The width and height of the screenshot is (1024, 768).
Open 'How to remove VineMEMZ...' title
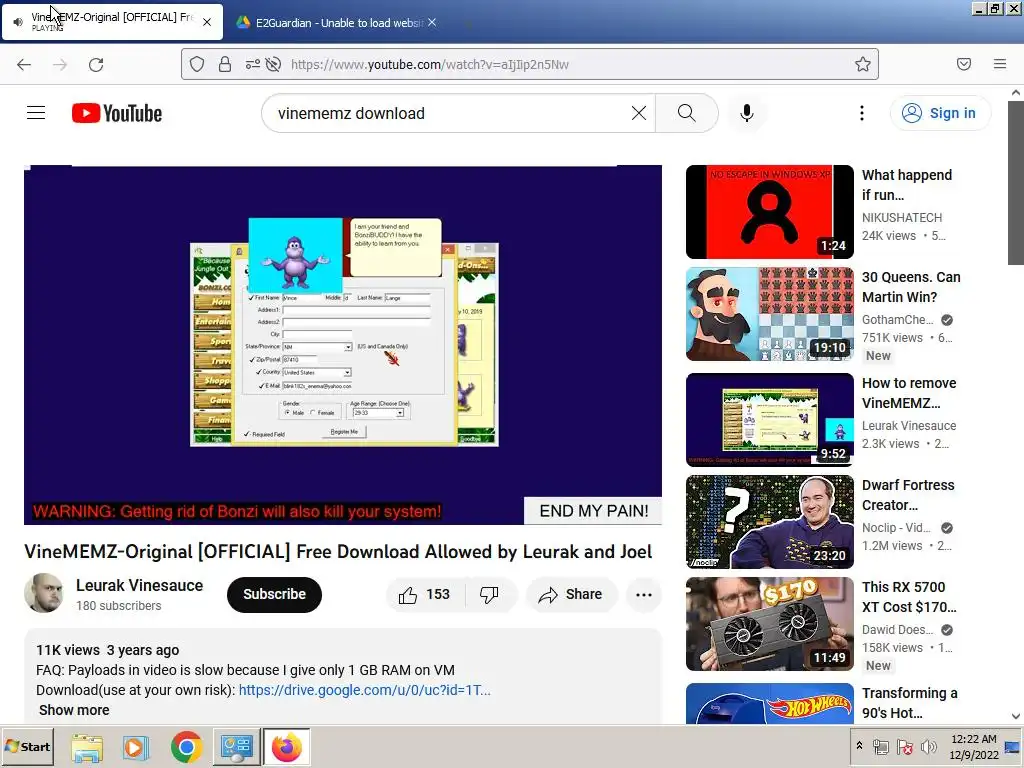pyautogui.click(x=908, y=393)
